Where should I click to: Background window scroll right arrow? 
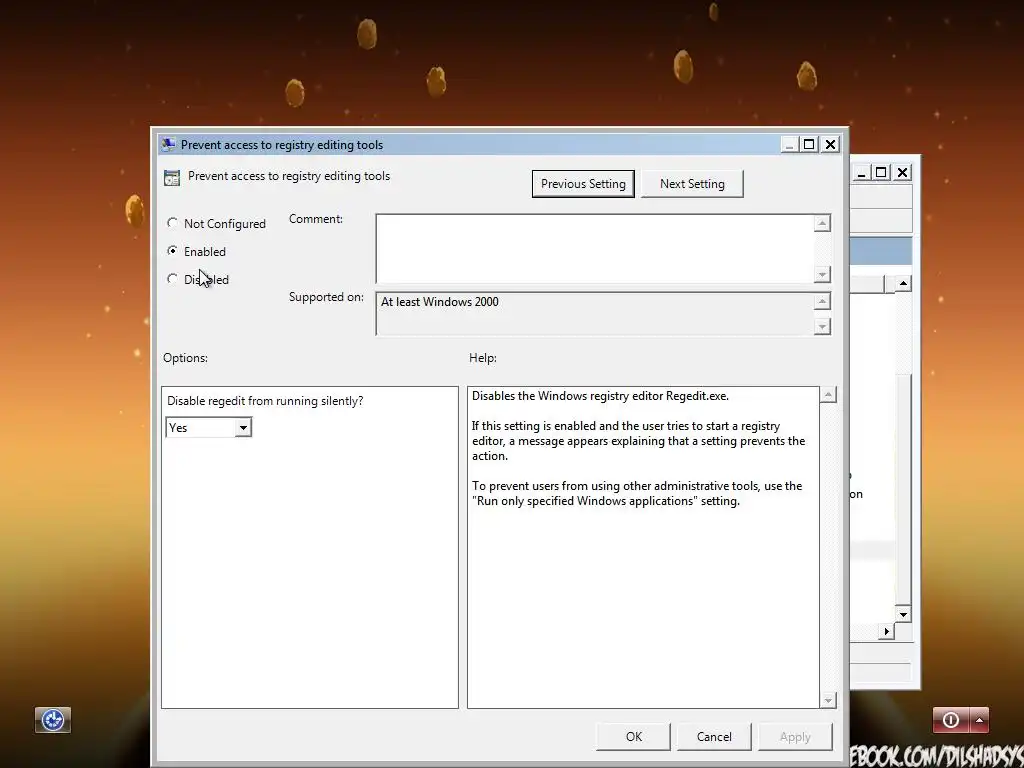coord(886,631)
